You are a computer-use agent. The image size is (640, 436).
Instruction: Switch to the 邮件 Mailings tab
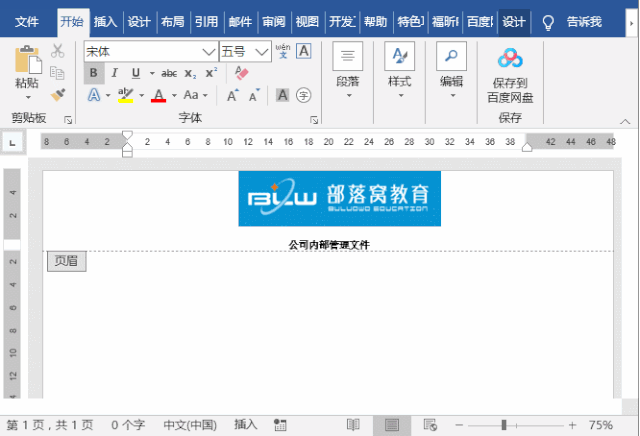point(240,22)
